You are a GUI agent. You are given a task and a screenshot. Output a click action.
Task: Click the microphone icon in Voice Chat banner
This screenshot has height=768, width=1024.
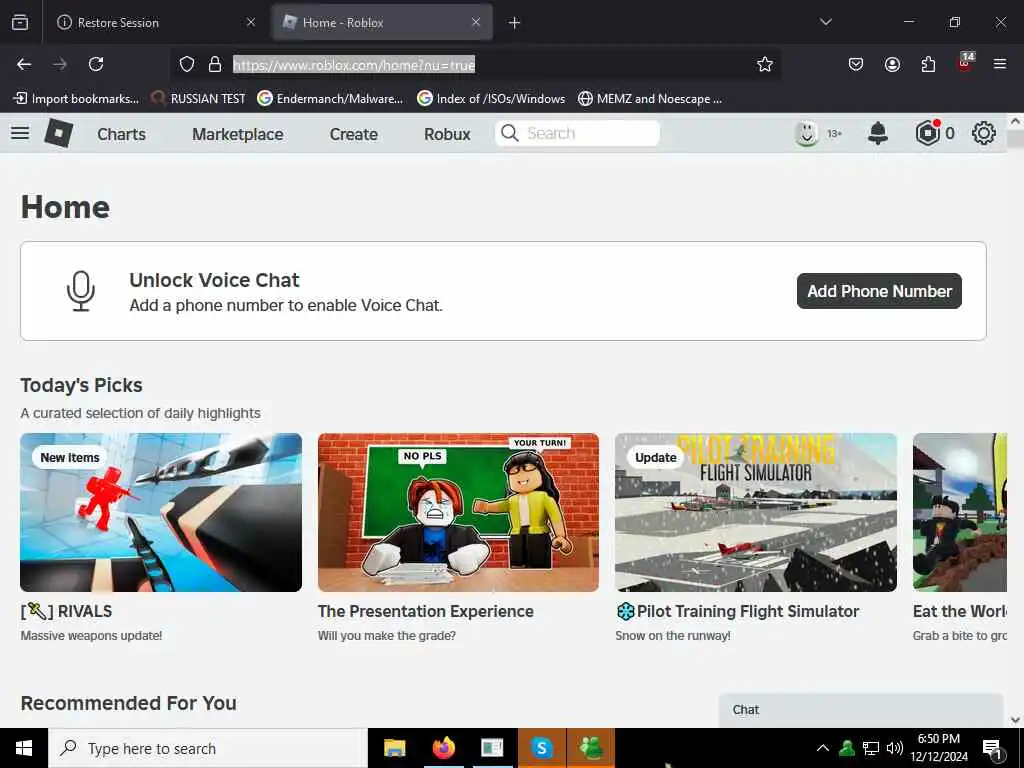(x=81, y=291)
